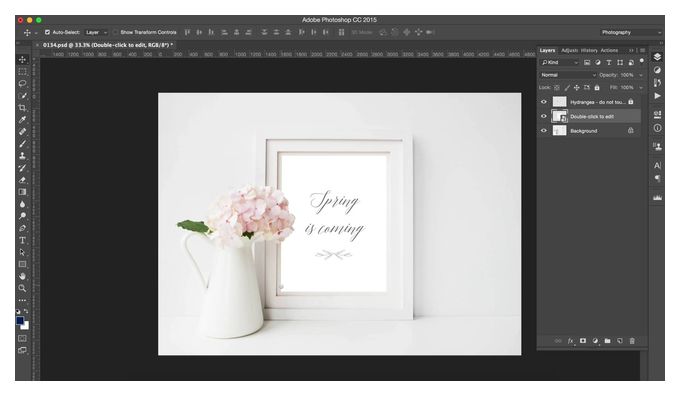Screen dimensions: 680x396
Task: Select the Healing Brush tool
Action: click(23, 131)
